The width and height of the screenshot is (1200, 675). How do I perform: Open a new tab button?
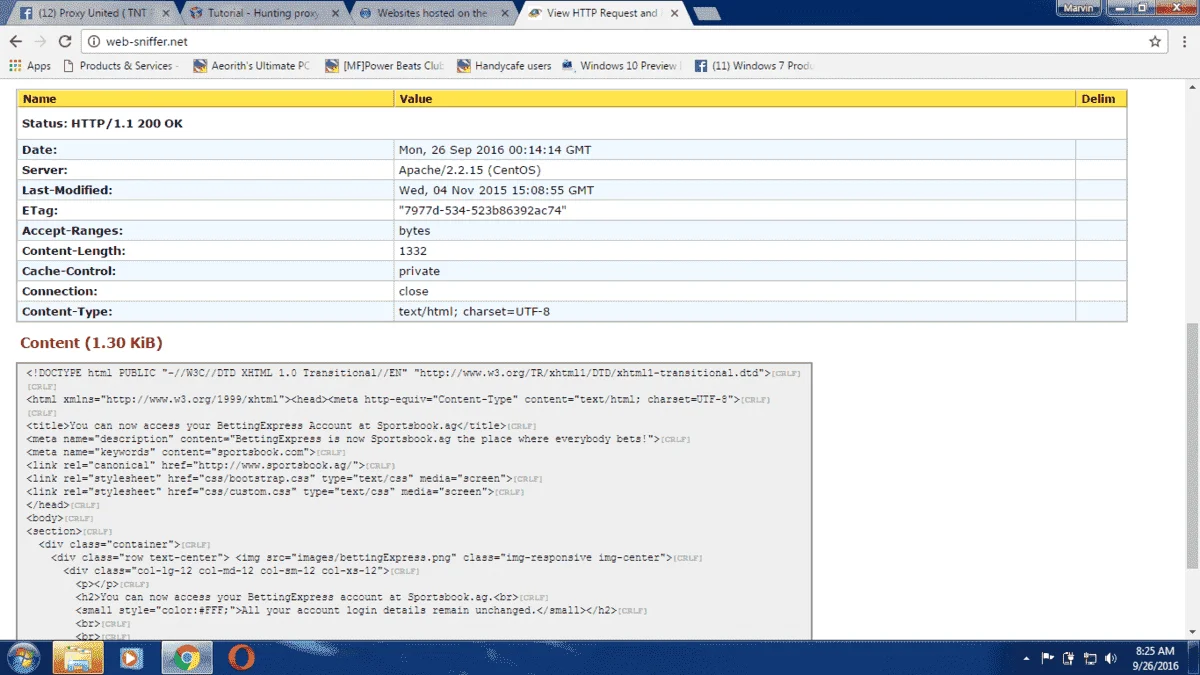point(707,14)
